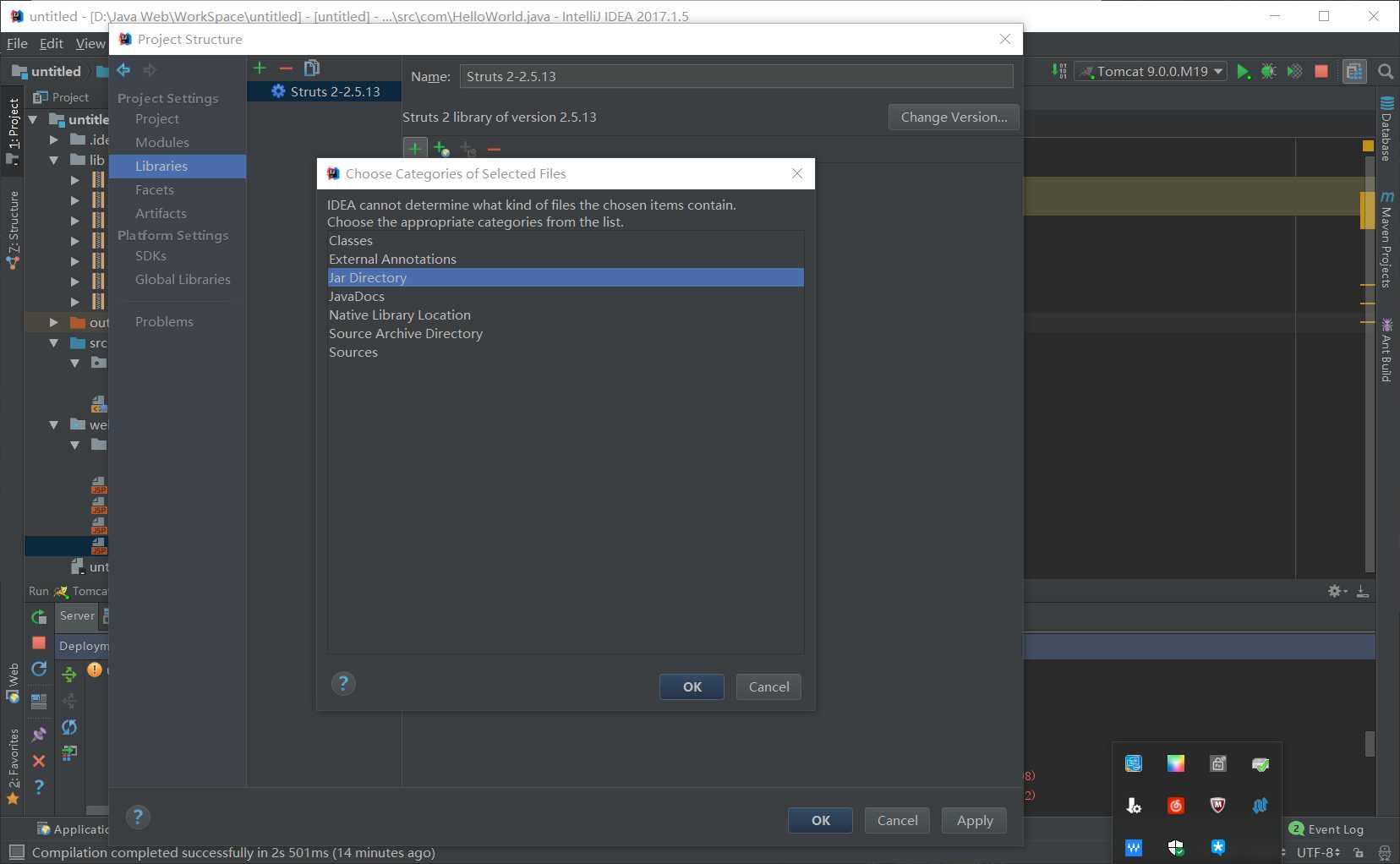This screenshot has height=864, width=1400.
Task: Run with coverage from the main toolbar
Action: click(1294, 72)
